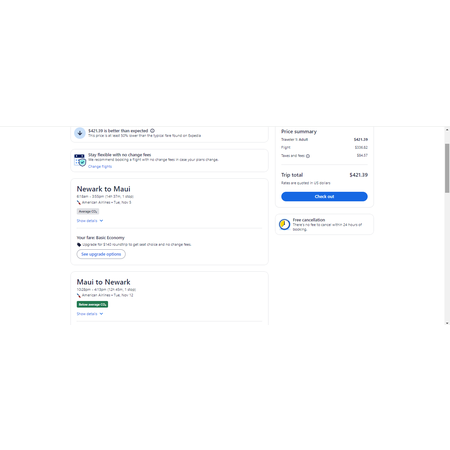The height and width of the screenshot is (450, 450).
Task: Expand Show details for Maui to Newark
Action: 90,314
